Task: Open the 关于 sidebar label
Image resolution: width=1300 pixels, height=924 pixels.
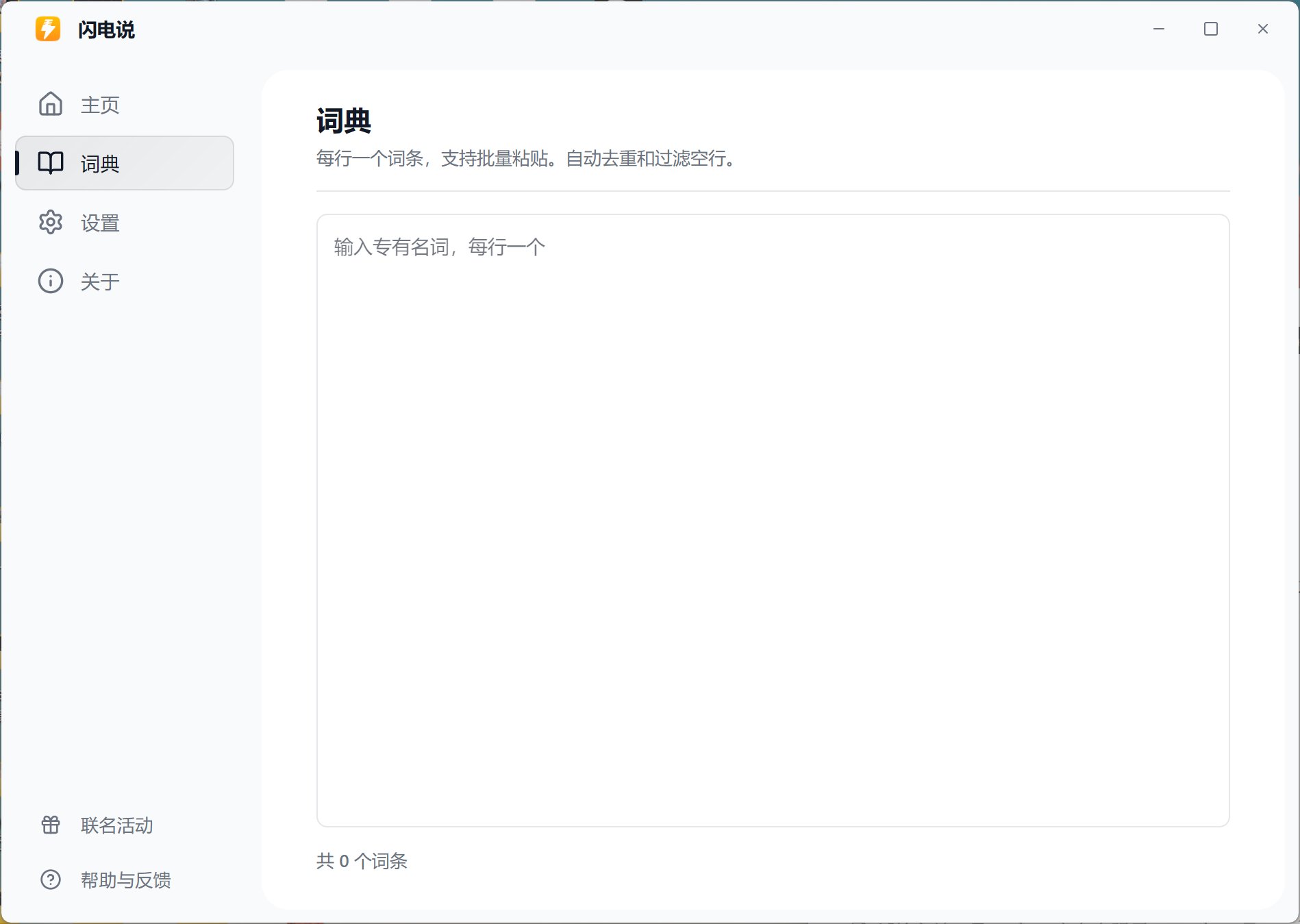Action: point(100,282)
